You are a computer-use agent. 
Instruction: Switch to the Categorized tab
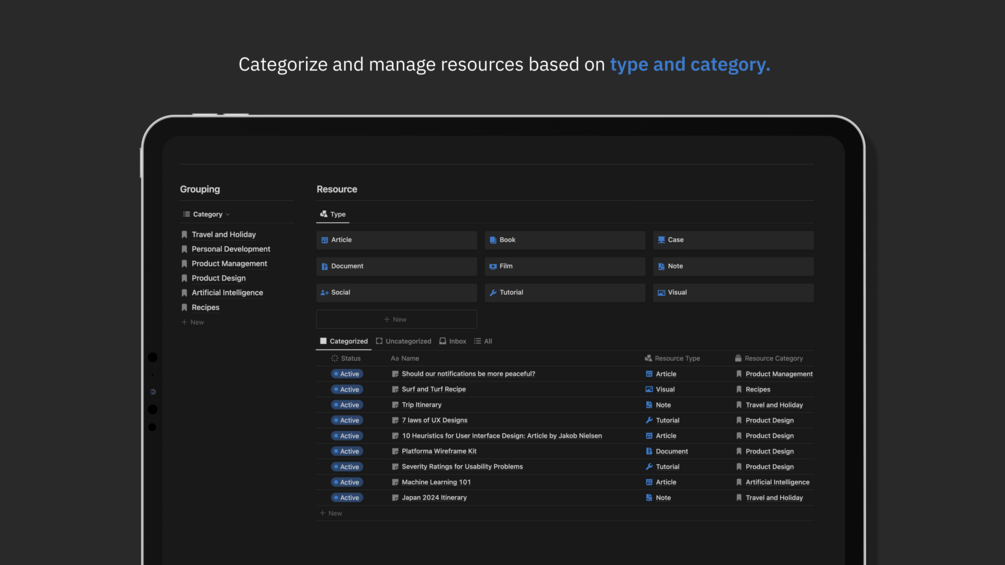point(344,341)
